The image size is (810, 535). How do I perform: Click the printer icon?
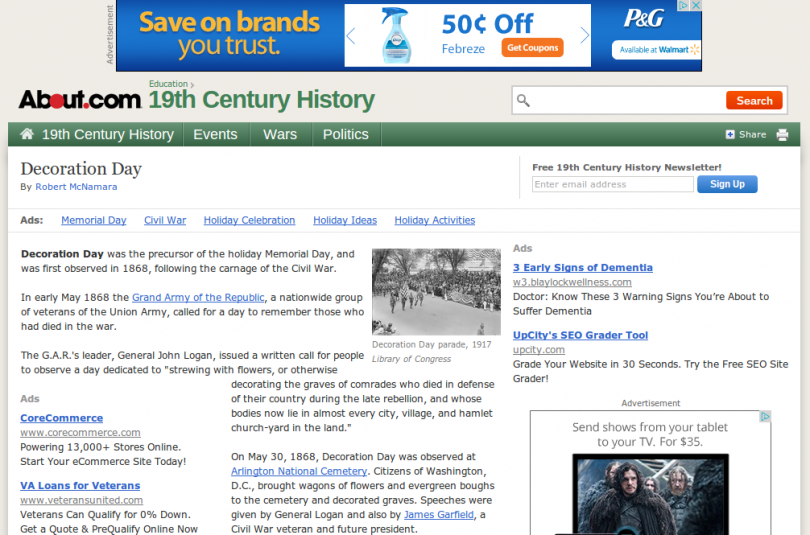click(x=782, y=135)
